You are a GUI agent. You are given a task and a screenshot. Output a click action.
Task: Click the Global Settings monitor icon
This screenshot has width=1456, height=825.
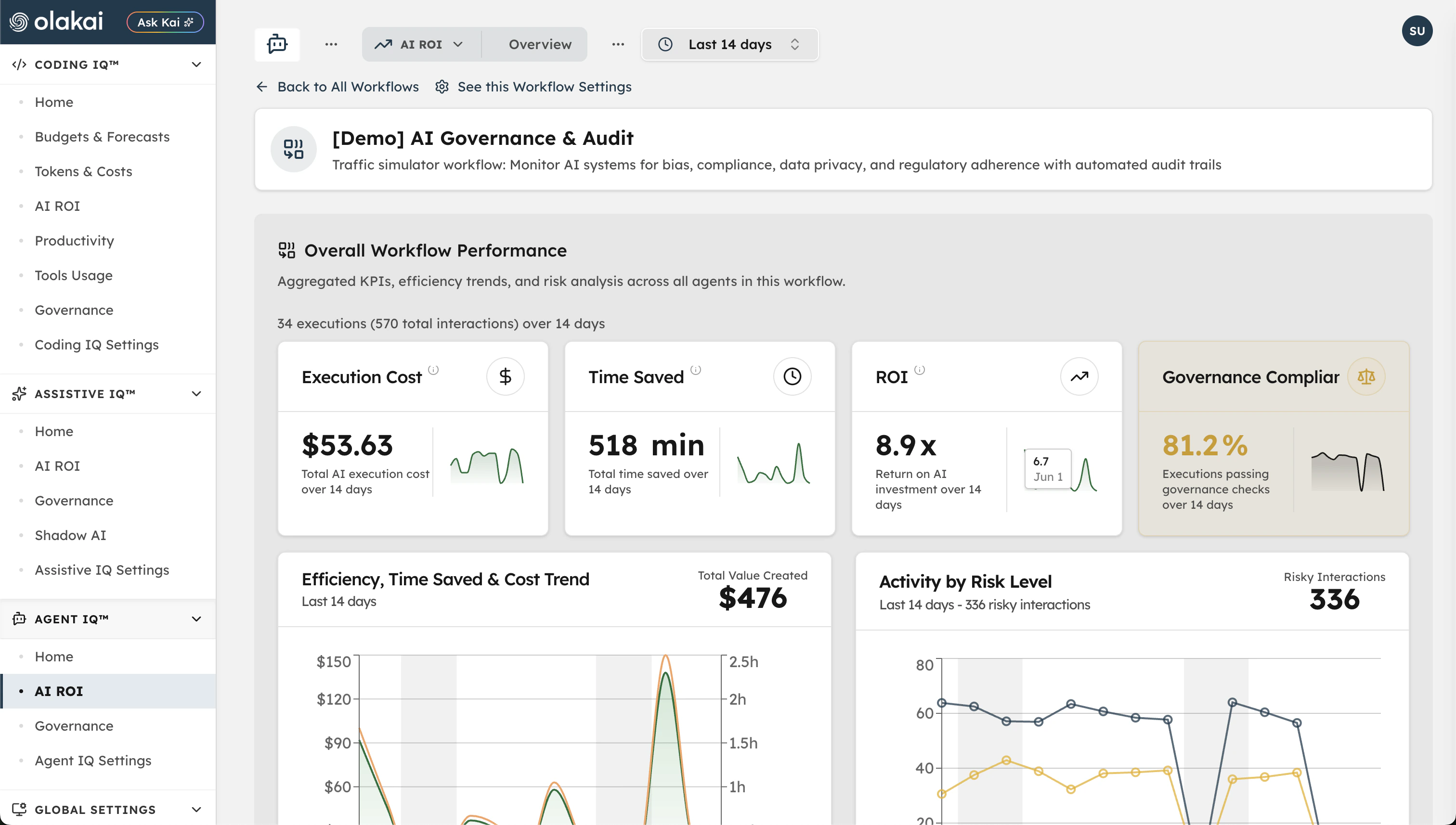19,809
